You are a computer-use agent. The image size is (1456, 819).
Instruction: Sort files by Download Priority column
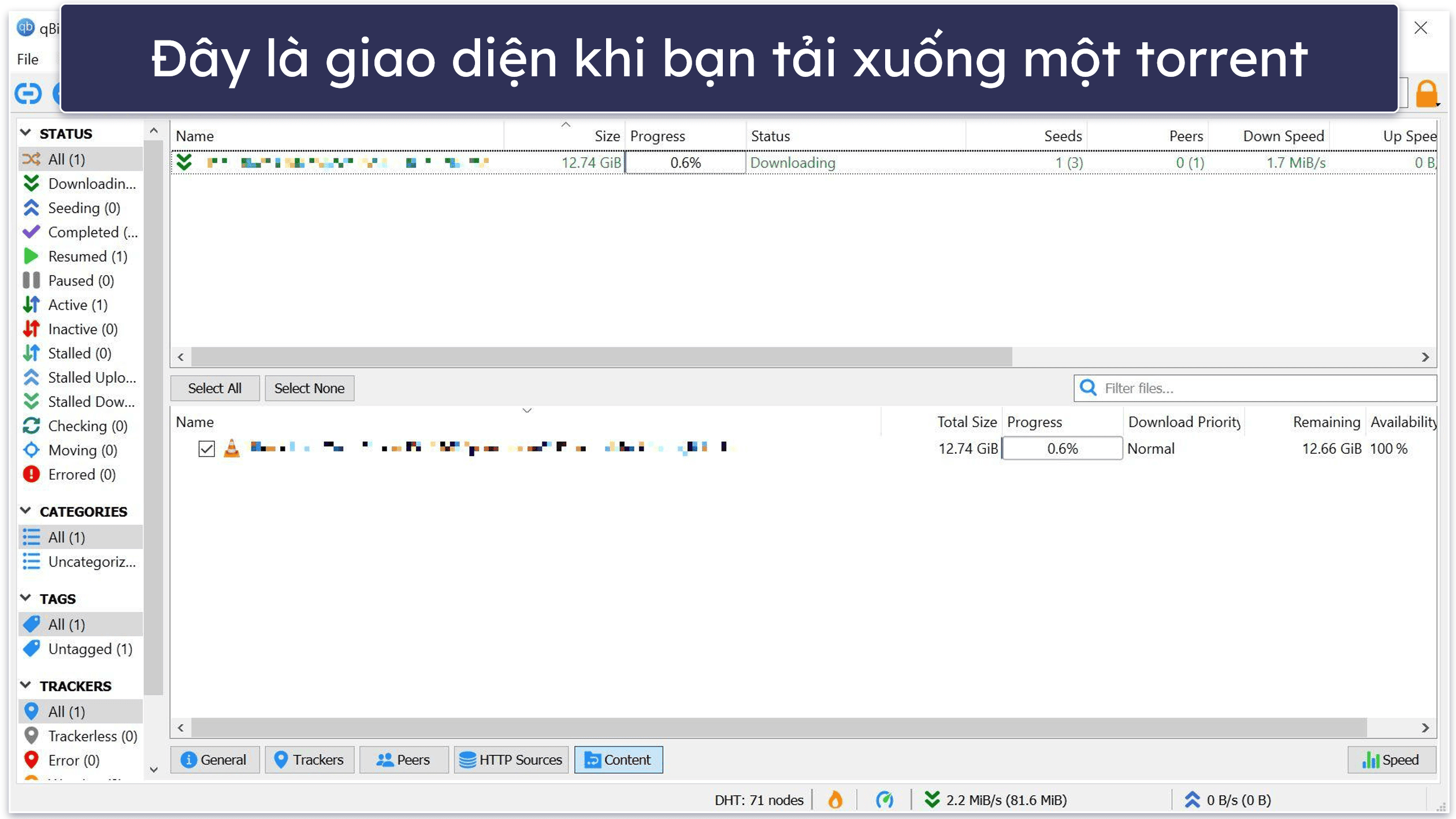pos(1184,422)
